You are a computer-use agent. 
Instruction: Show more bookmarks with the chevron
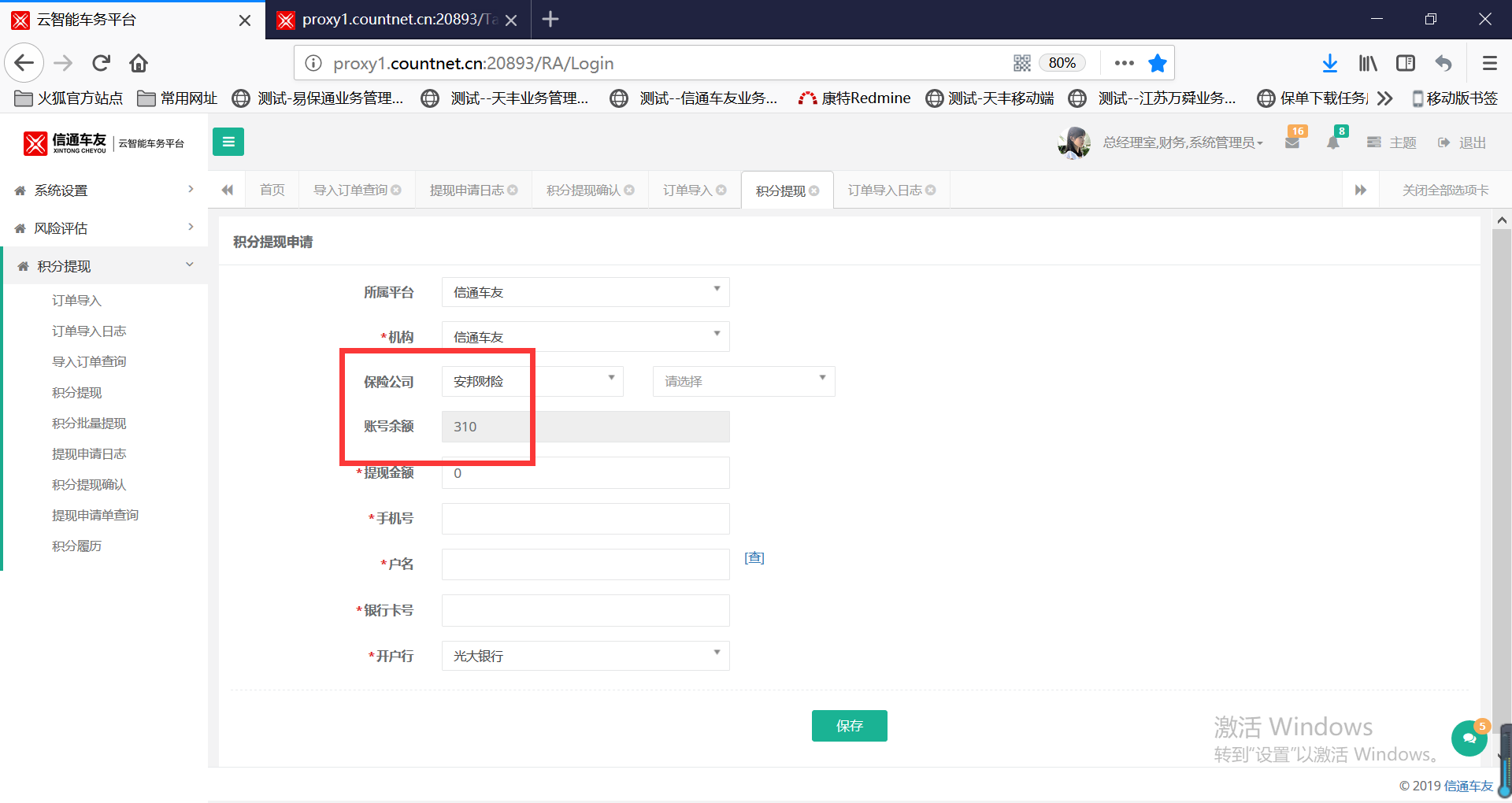point(1385,98)
